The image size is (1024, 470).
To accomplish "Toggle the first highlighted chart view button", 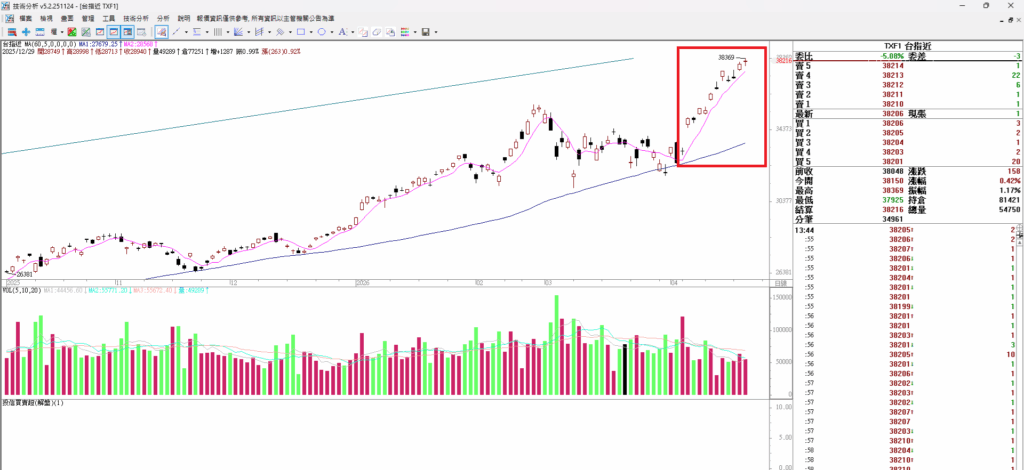I will click(112, 32).
